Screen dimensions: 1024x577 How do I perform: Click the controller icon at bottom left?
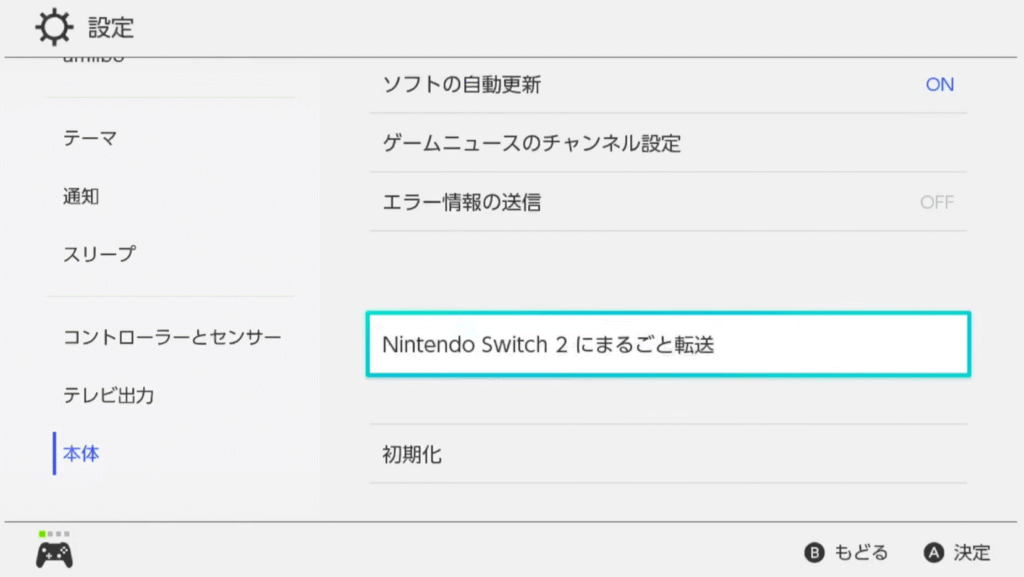tap(54, 555)
